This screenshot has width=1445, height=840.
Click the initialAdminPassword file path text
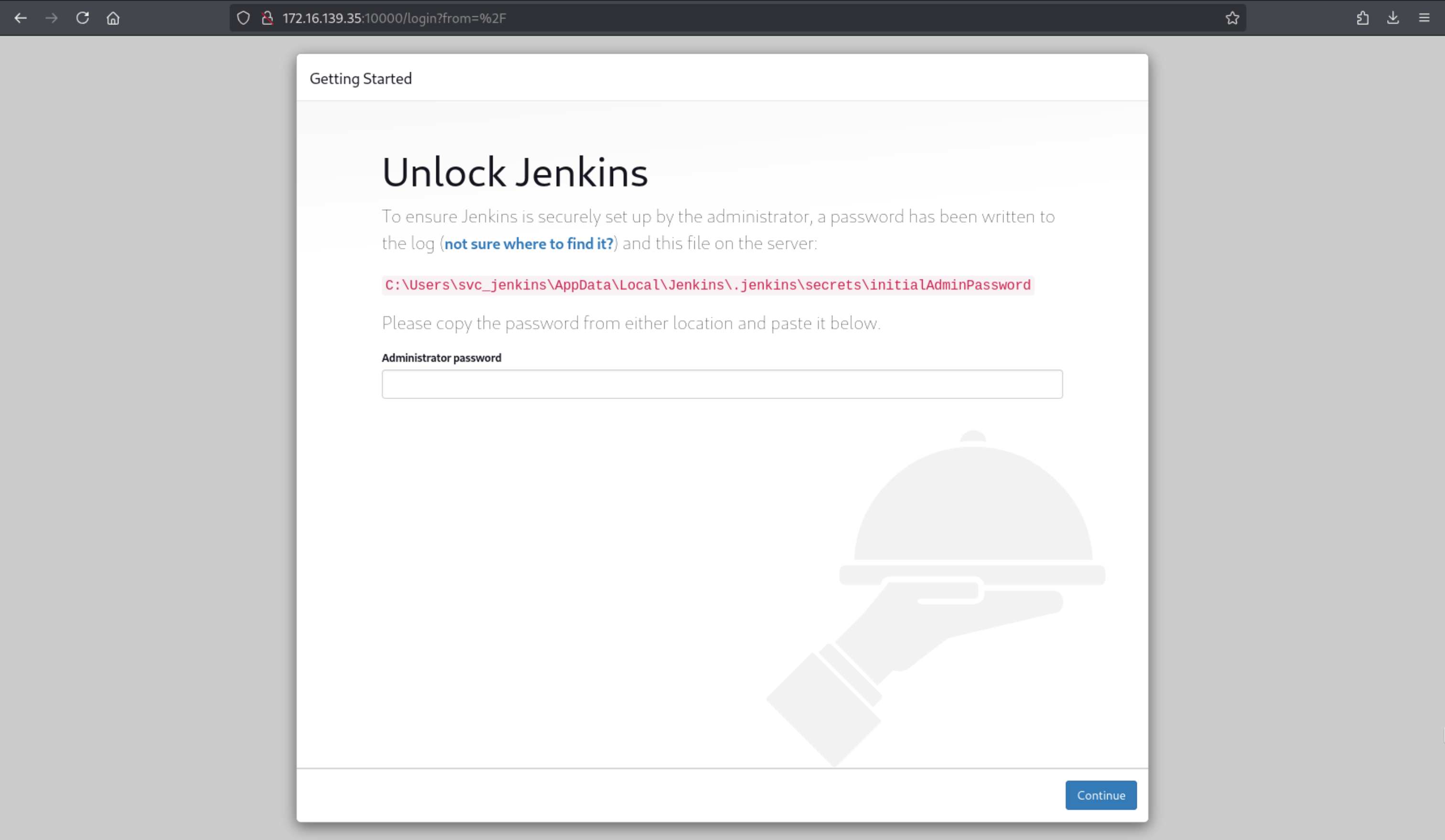[x=708, y=286]
